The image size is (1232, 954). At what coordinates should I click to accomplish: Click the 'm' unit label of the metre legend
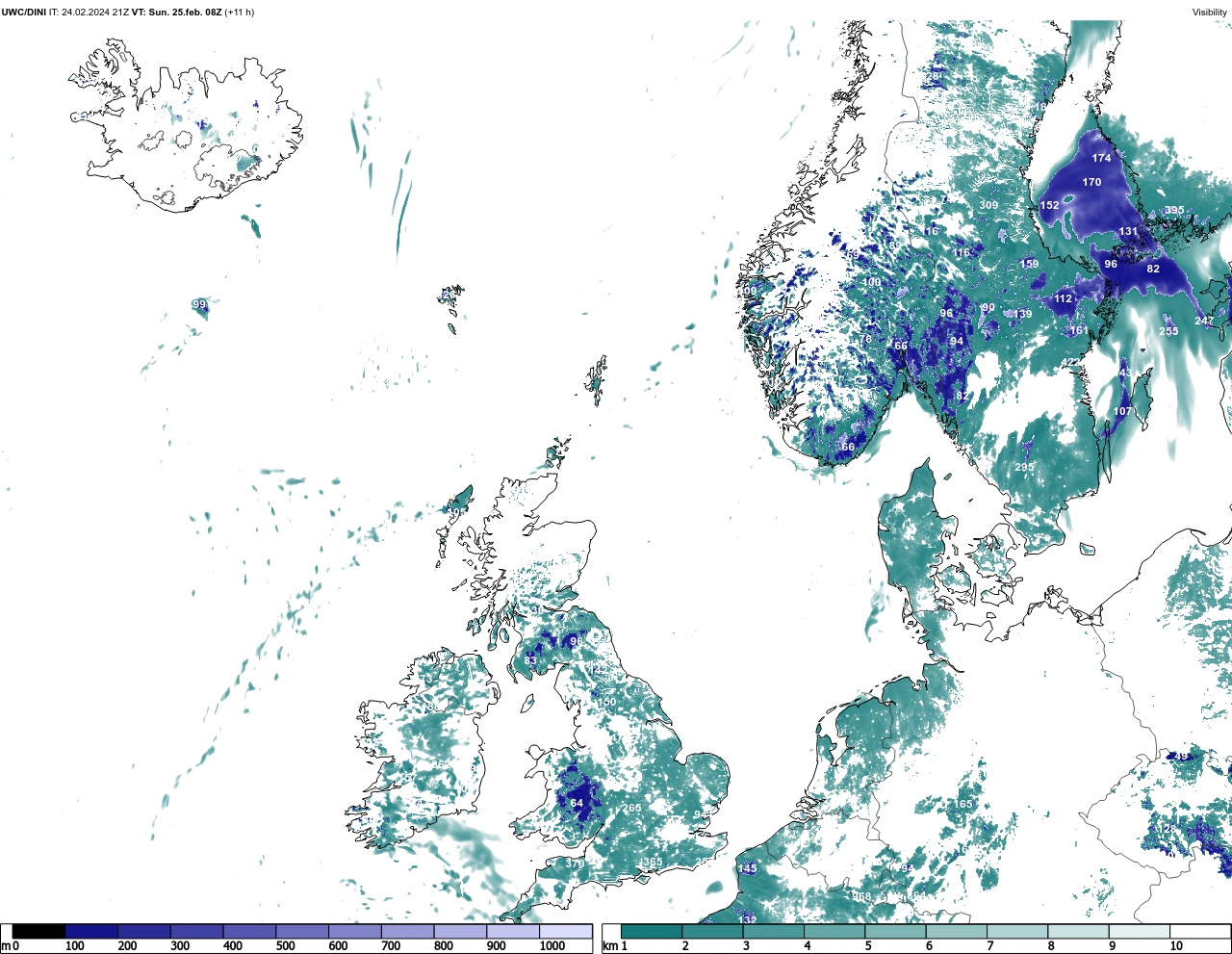click(6, 946)
